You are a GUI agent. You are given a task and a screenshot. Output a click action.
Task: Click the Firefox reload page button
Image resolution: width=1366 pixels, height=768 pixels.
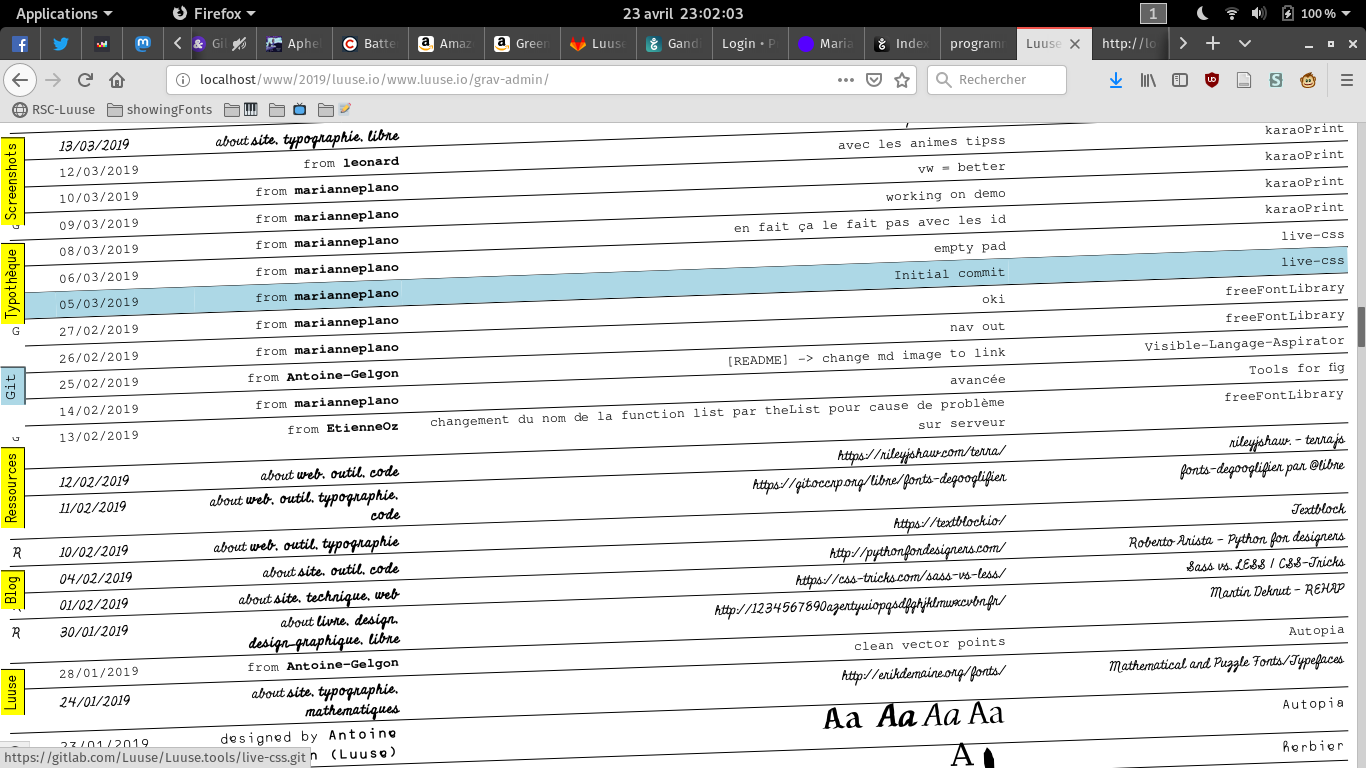(85, 80)
